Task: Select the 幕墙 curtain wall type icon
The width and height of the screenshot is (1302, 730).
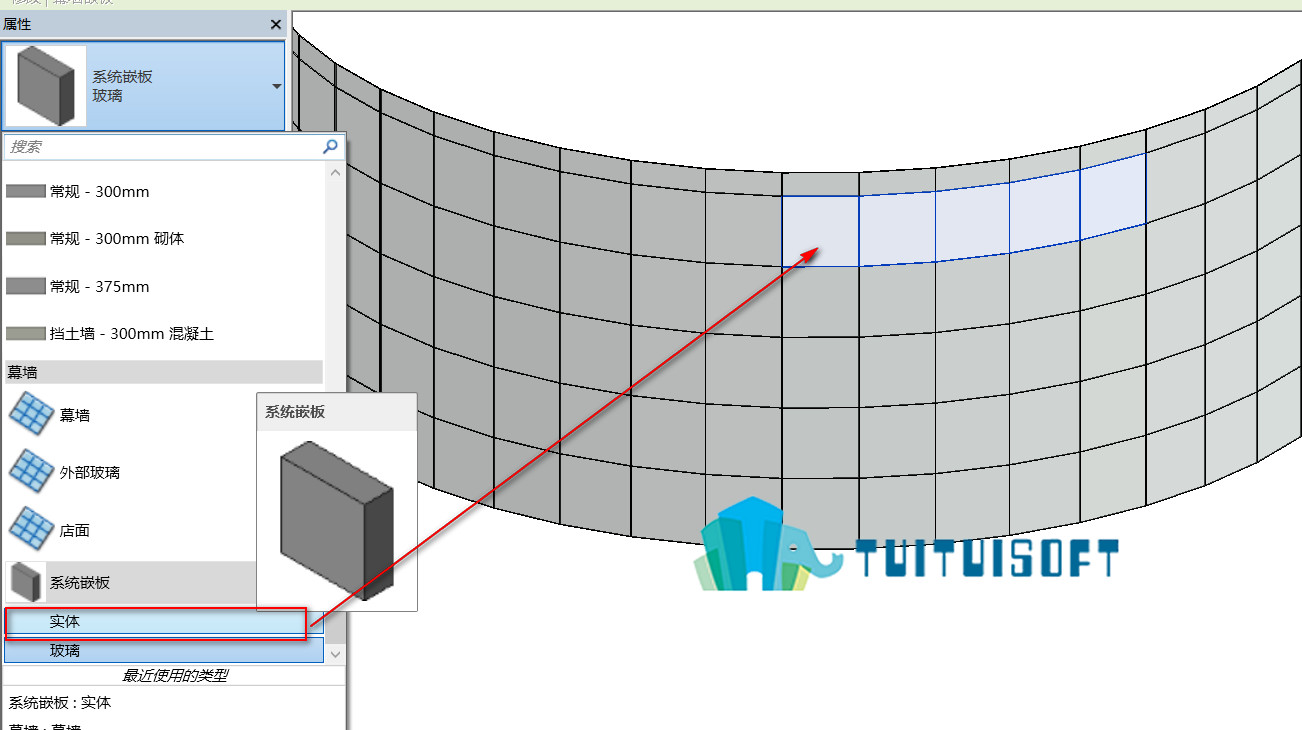Action: tap(31, 414)
